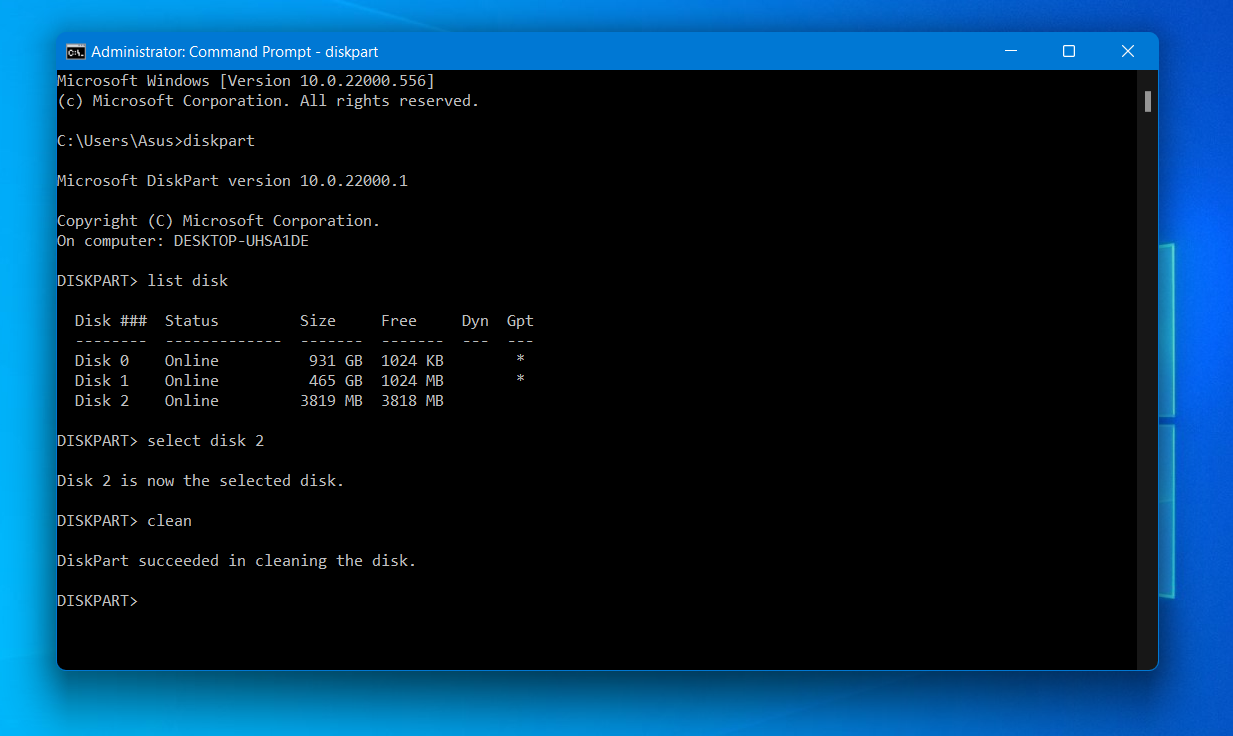Click the 'Status' column header

tap(192, 321)
